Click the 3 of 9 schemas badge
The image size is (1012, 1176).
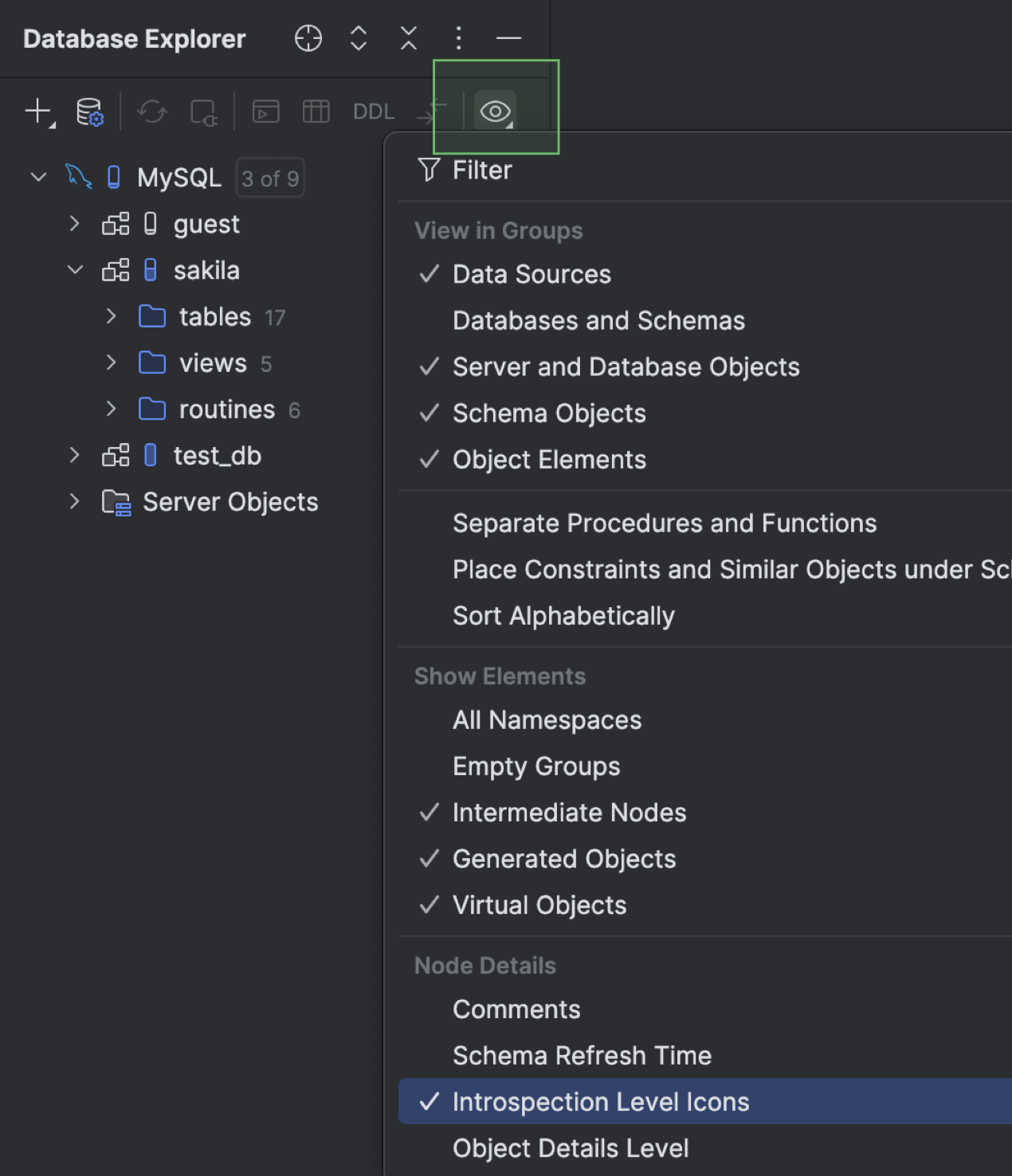click(270, 178)
